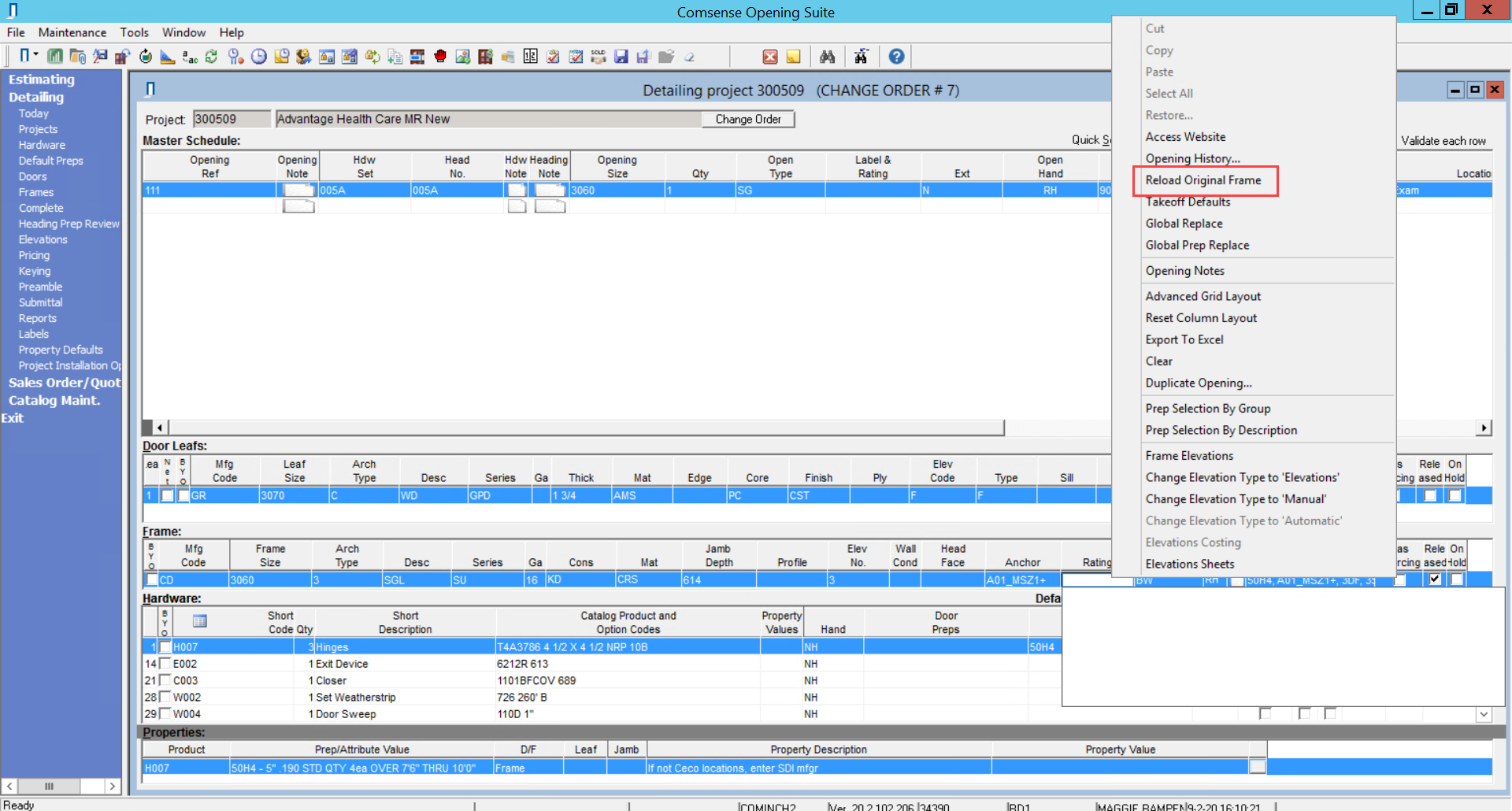Toggle BYO checkbox in Frame CD row

pos(152,580)
